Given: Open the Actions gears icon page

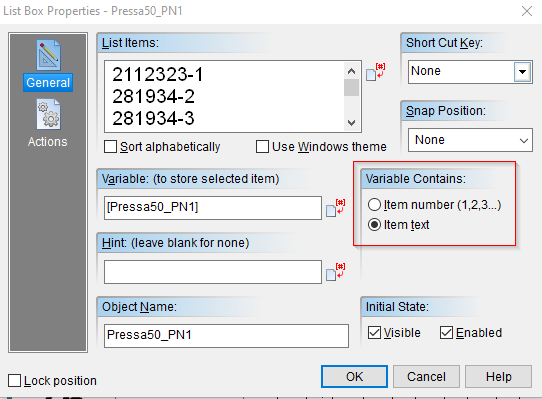Looking at the screenshot, I should [x=48, y=114].
